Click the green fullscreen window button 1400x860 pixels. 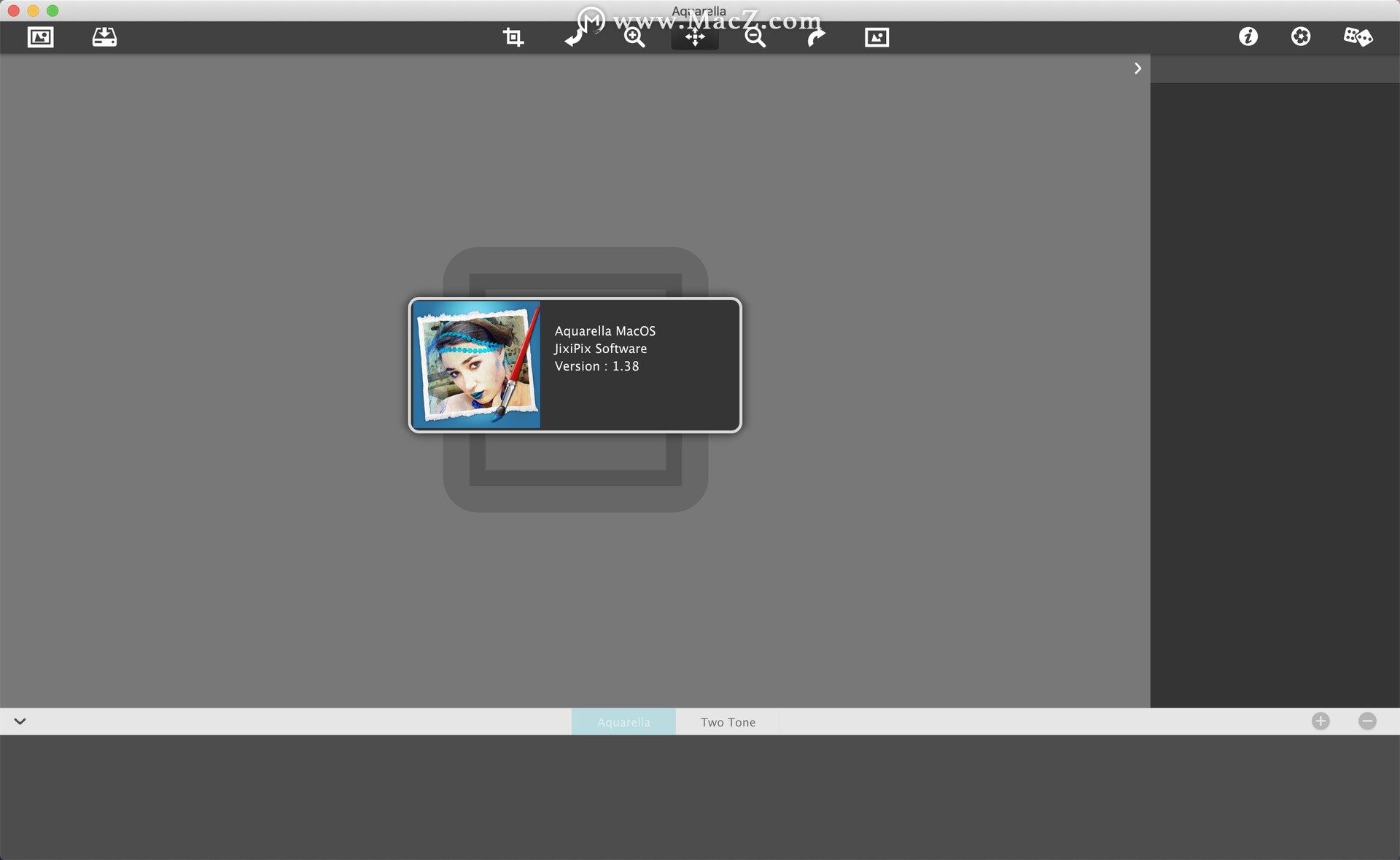[x=52, y=10]
